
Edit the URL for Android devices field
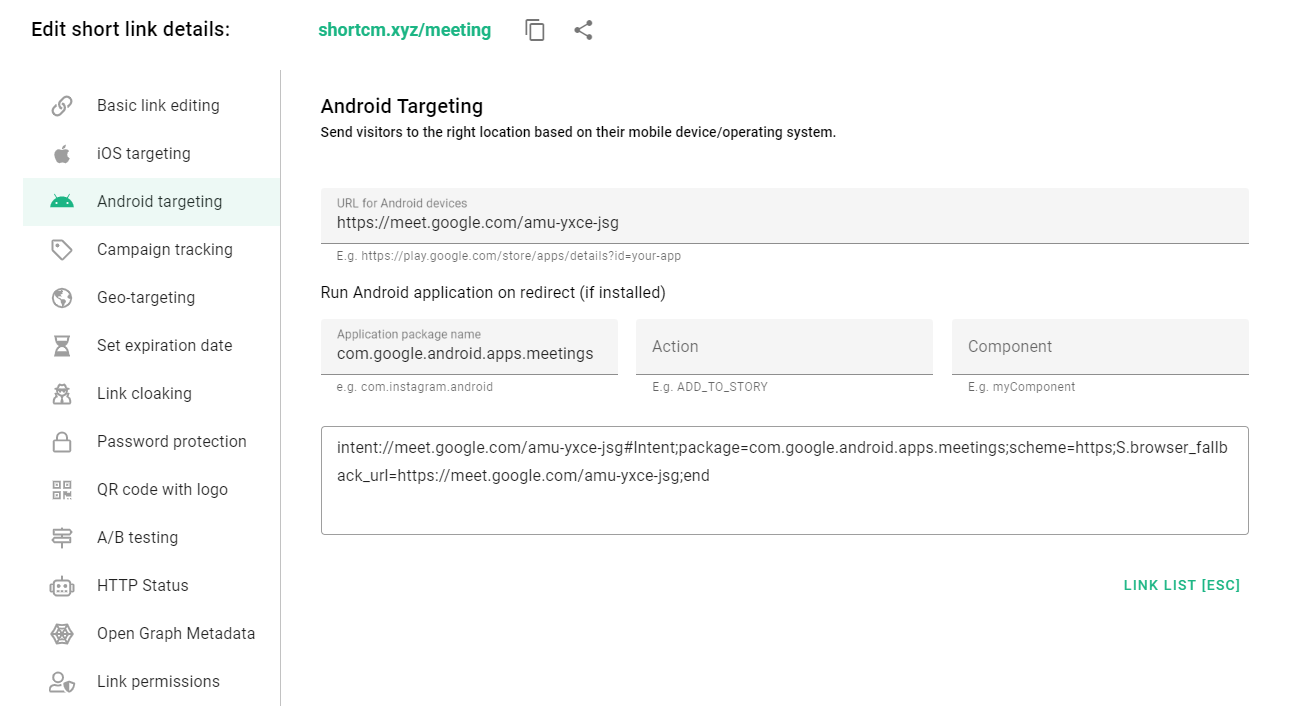[784, 221]
